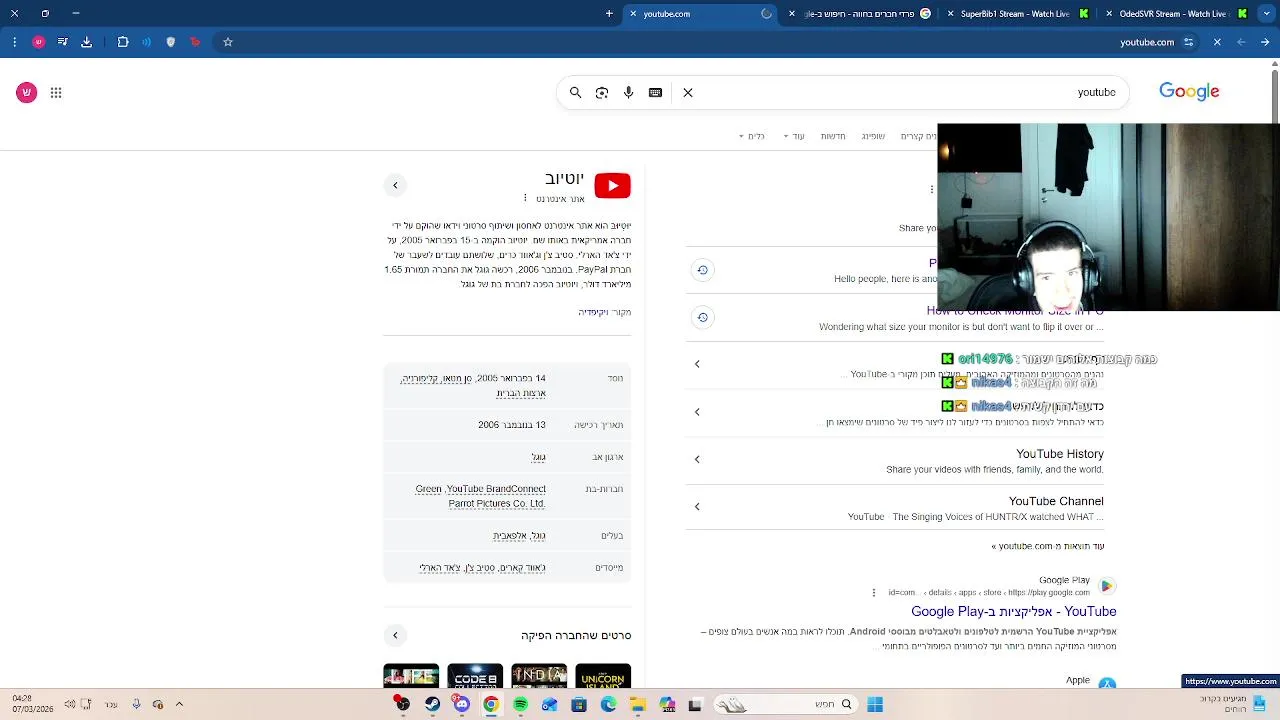Click the red YouTube logo in knowledge panel

pyautogui.click(x=612, y=186)
